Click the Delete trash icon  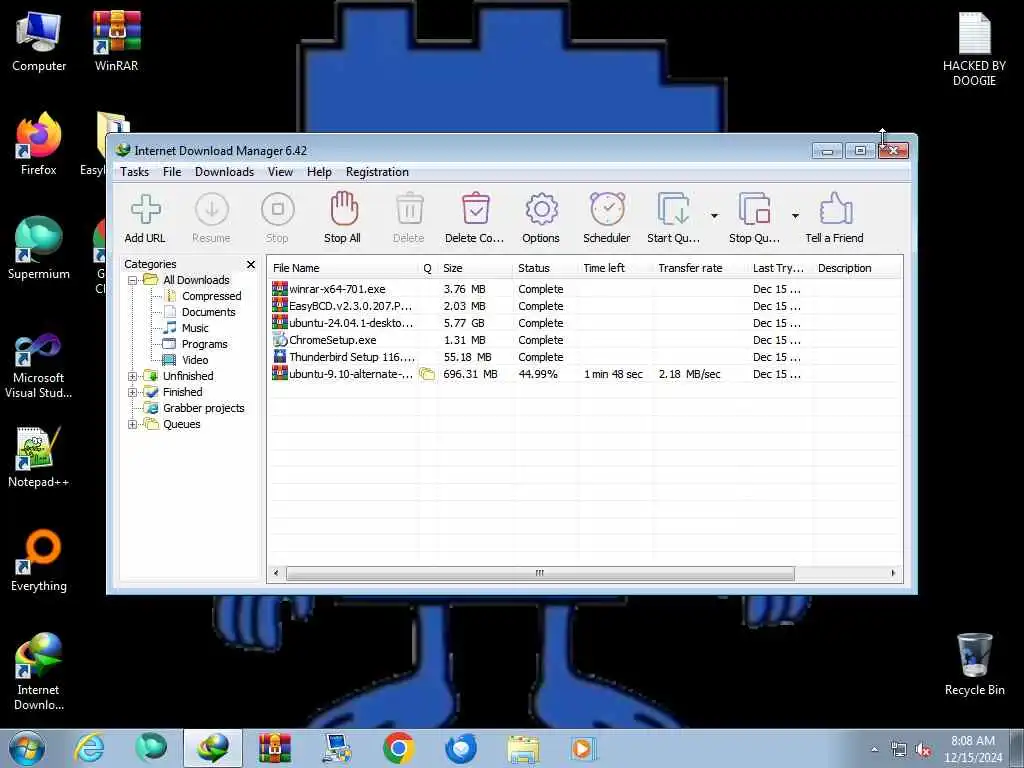[x=409, y=210]
